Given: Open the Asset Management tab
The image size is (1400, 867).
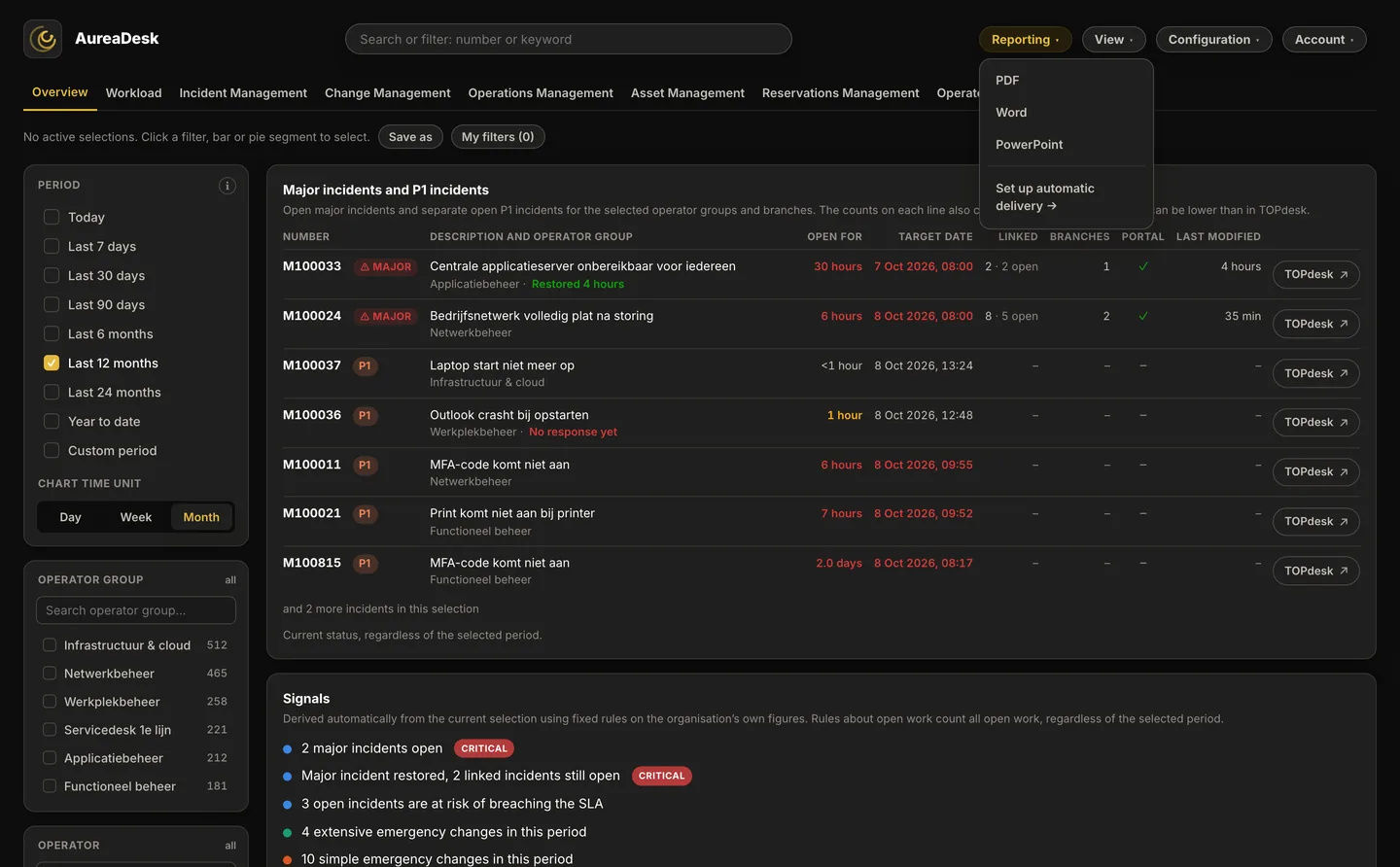Looking at the screenshot, I should (687, 93).
